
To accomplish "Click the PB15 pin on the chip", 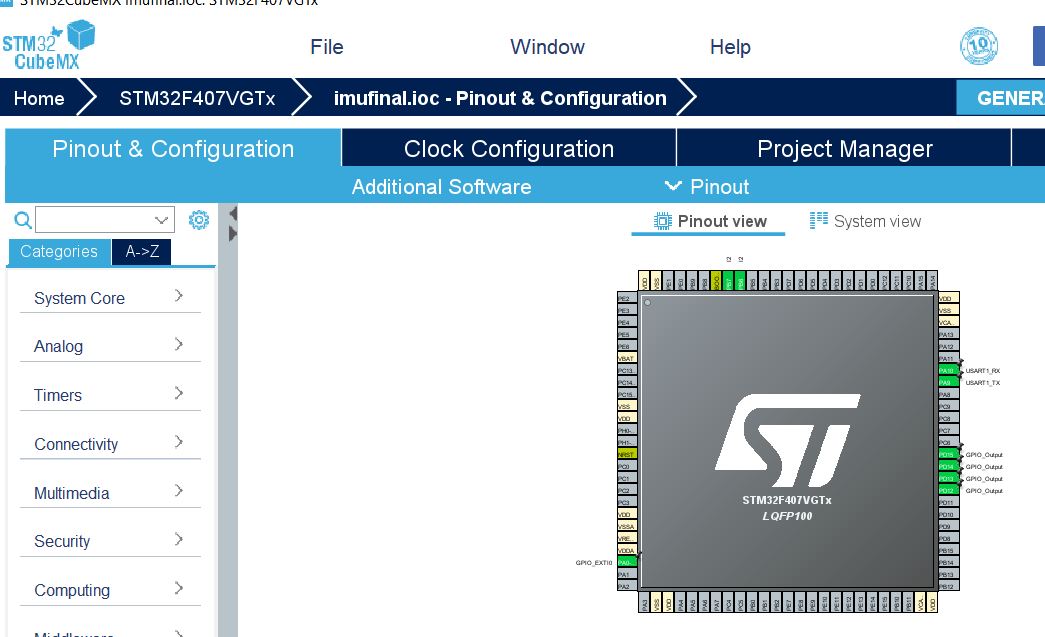I will tap(948, 550).
